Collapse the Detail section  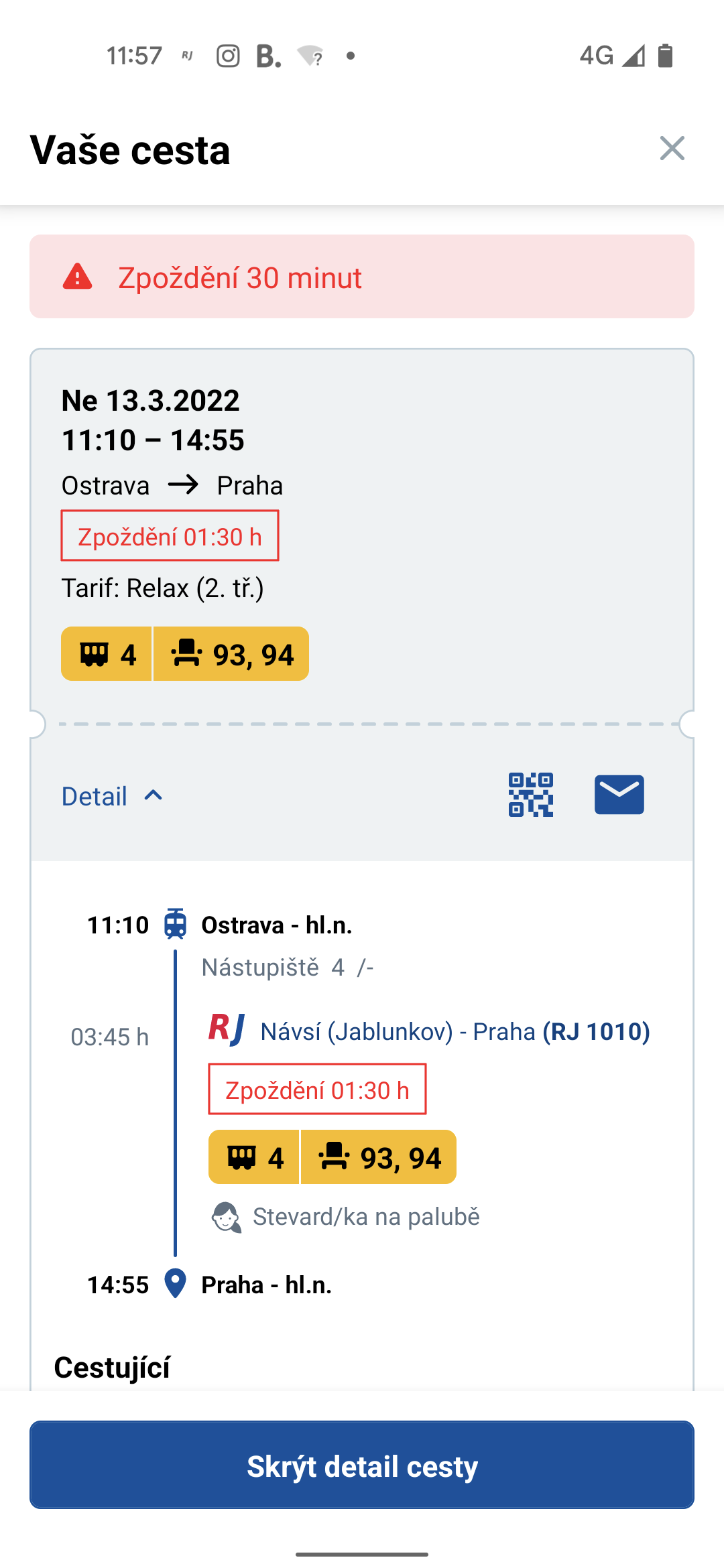[112, 796]
